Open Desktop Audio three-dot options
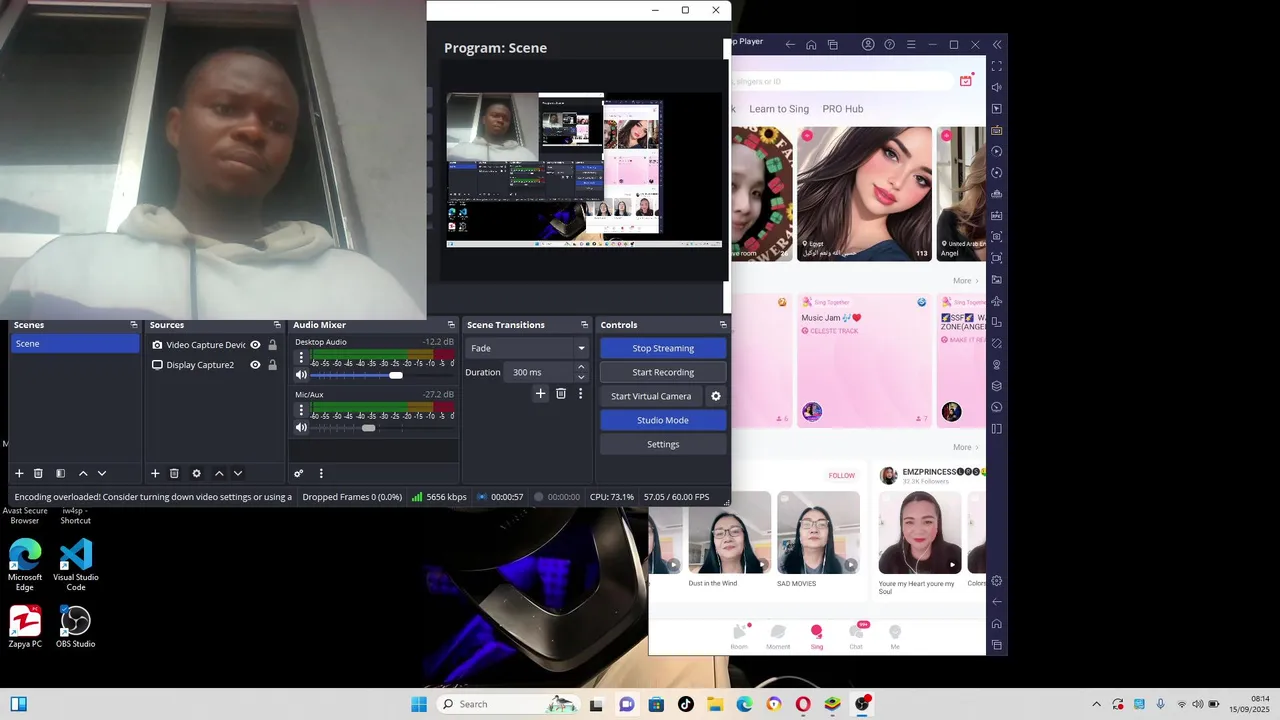 pyautogui.click(x=301, y=357)
